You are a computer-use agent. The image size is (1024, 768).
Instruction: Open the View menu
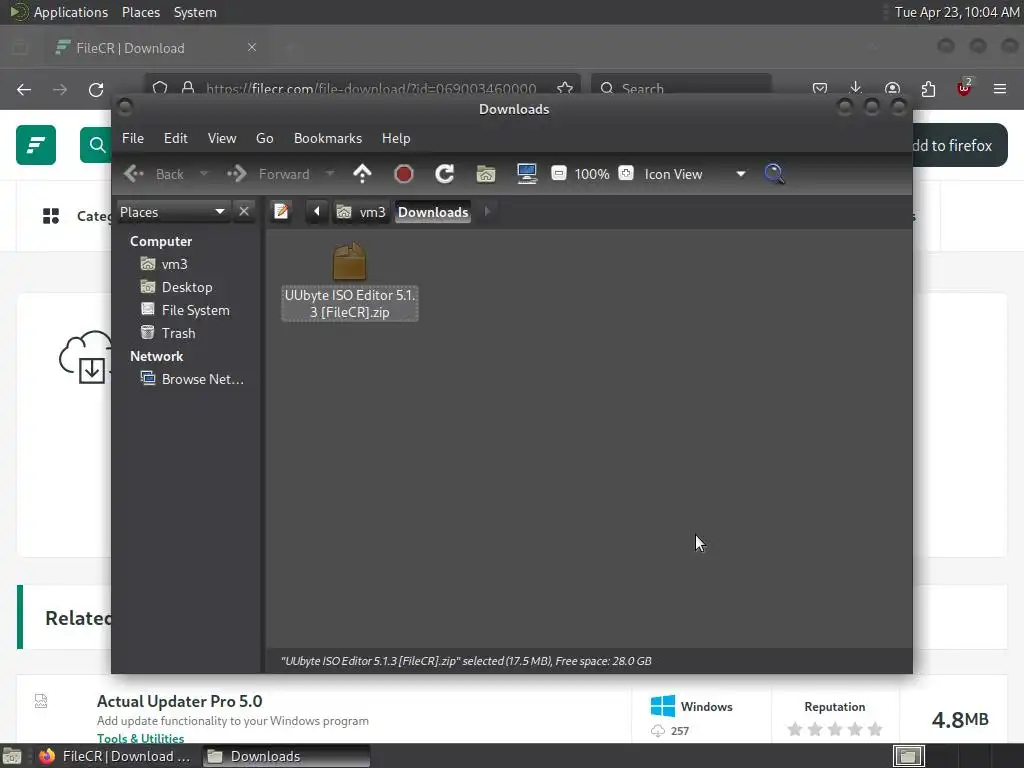click(222, 138)
